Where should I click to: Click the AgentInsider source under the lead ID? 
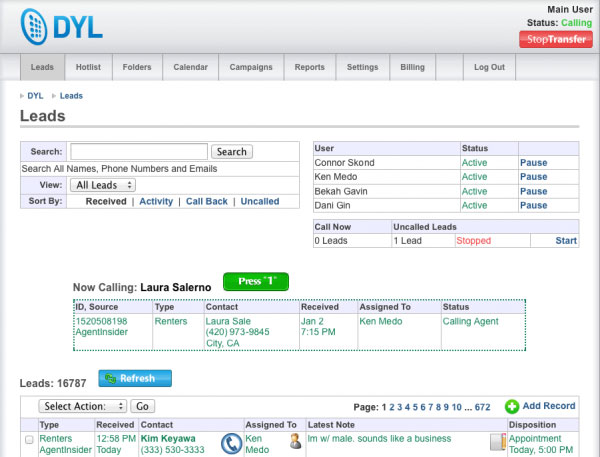click(x=101, y=332)
